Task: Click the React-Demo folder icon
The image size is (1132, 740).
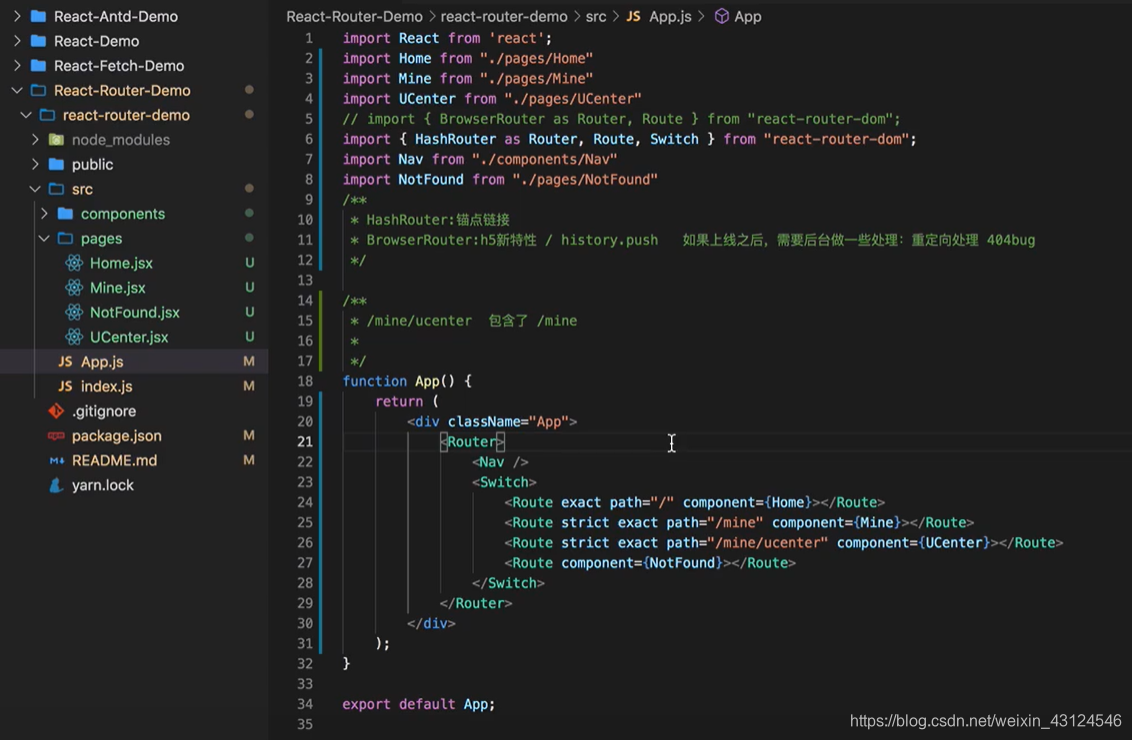Action: click(x=39, y=40)
